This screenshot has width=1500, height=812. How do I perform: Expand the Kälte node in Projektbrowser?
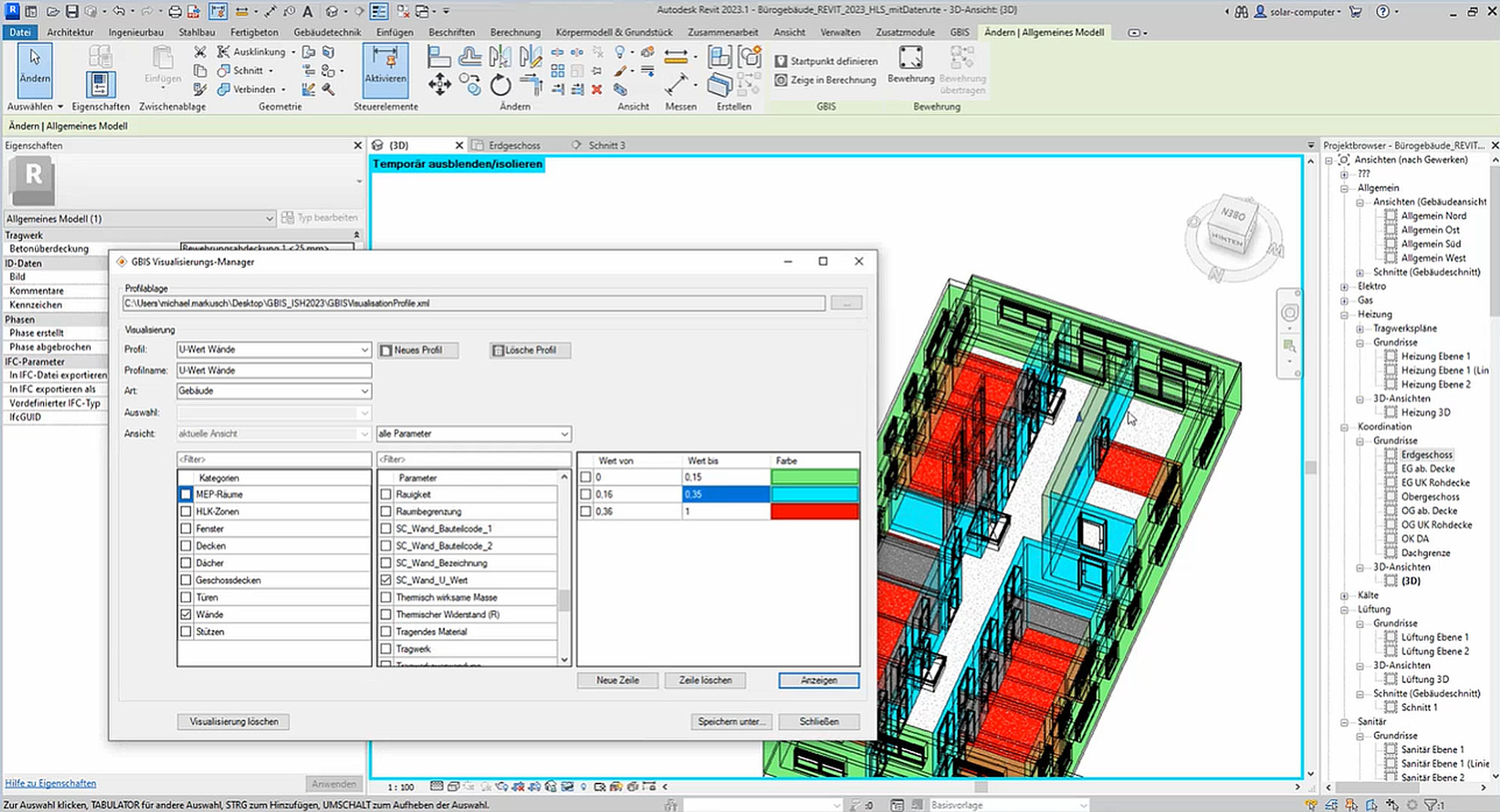[x=1346, y=595]
